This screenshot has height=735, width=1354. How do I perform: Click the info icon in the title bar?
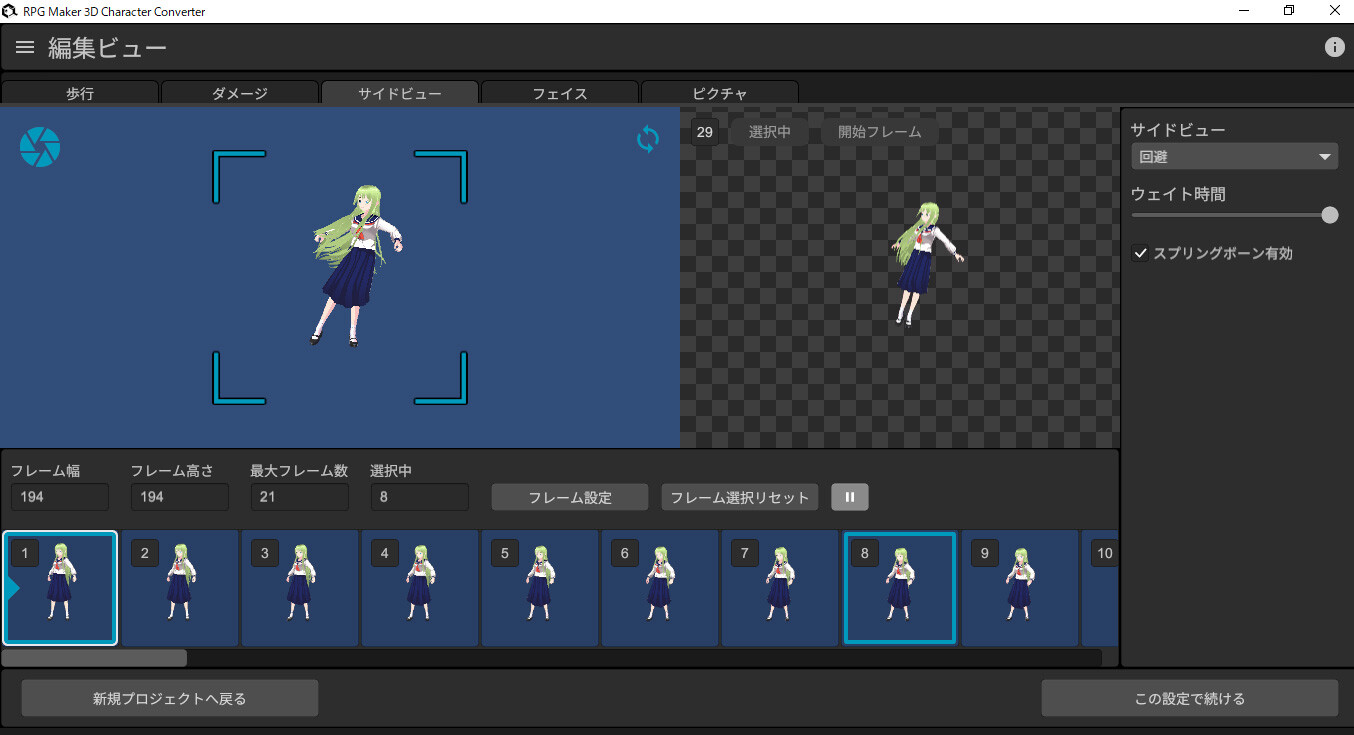click(1335, 46)
